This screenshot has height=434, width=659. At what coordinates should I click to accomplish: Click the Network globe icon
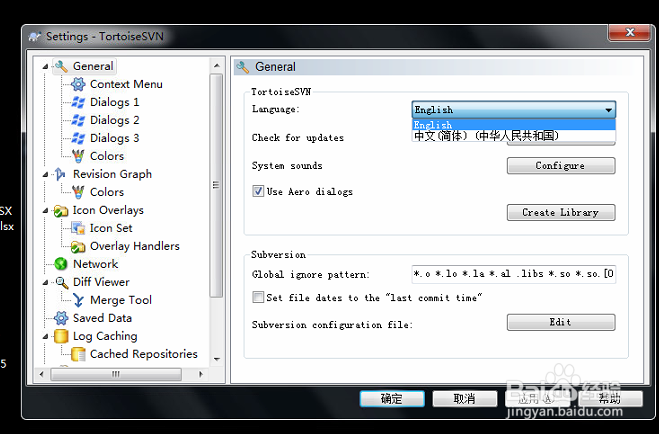pyautogui.click(x=61, y=264)
